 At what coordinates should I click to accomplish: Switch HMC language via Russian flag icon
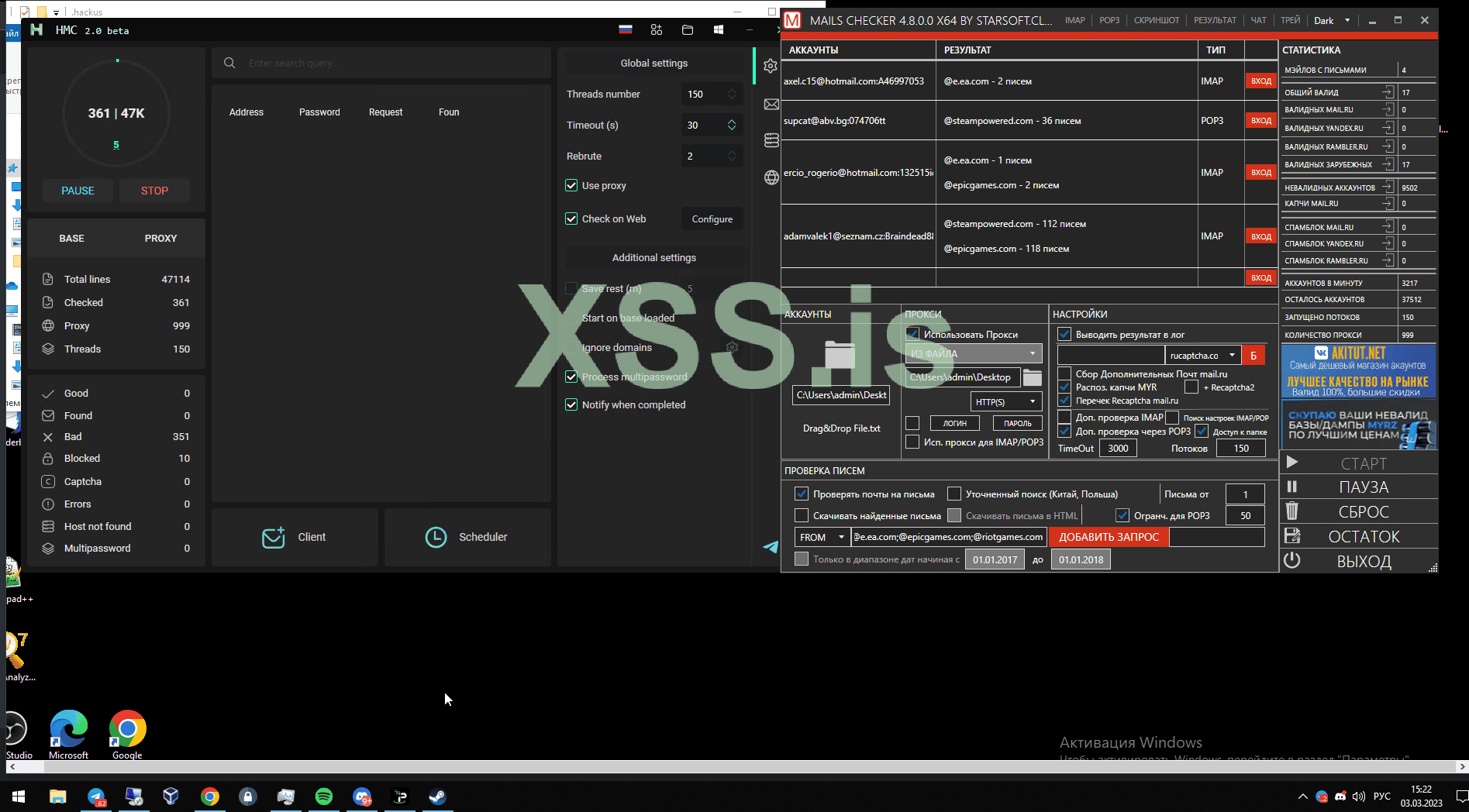pyautogui.click(x=626, y=29)
